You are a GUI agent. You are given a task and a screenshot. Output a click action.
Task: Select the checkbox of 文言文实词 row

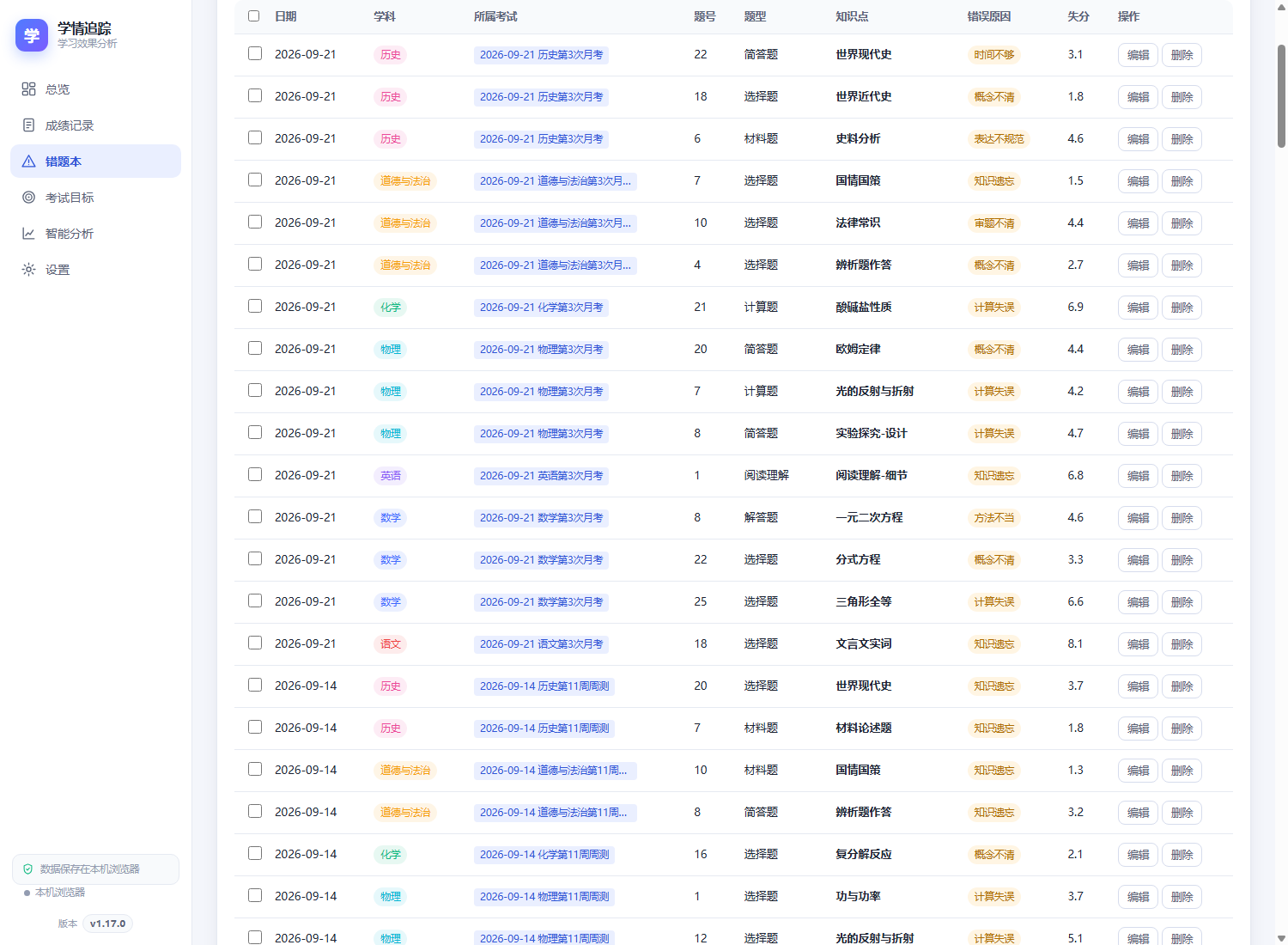click(255, 643)
